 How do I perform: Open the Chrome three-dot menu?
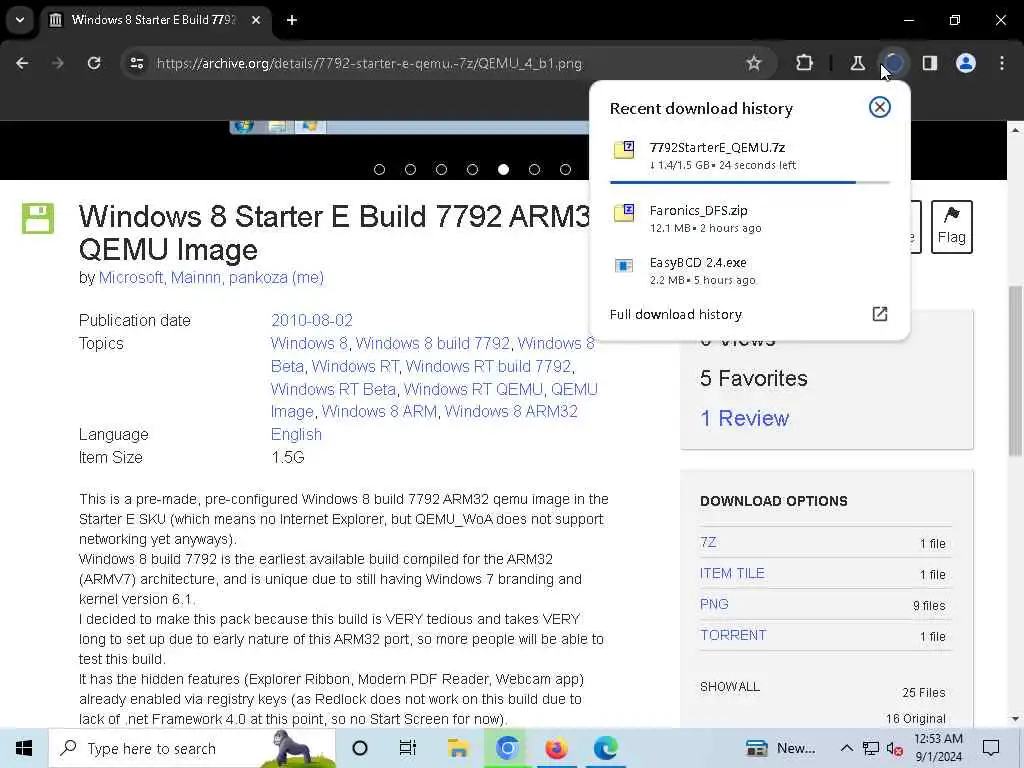[x=1002, y=63]
